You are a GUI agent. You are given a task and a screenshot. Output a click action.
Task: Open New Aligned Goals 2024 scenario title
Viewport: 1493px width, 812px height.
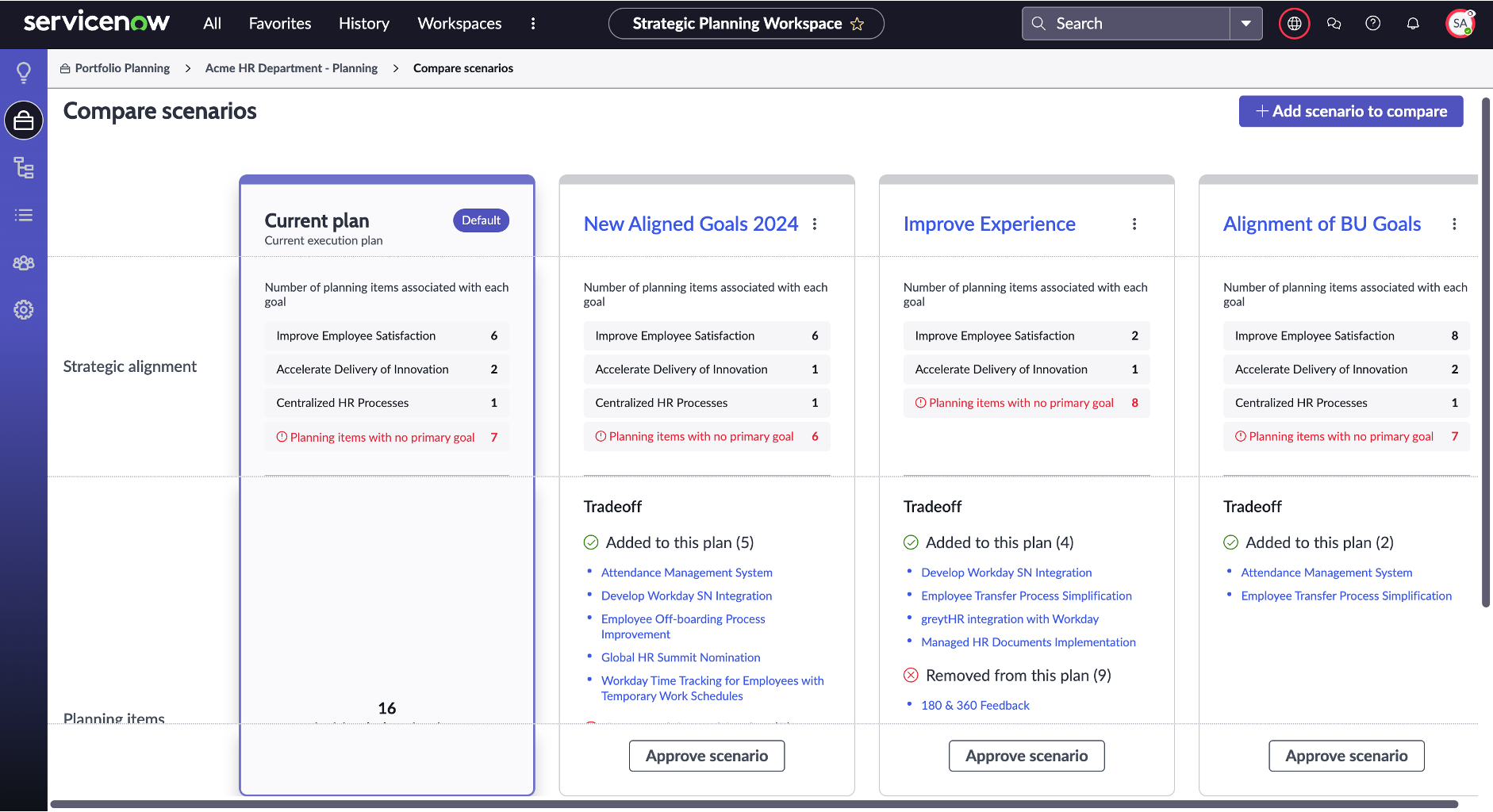pos(691,224)
